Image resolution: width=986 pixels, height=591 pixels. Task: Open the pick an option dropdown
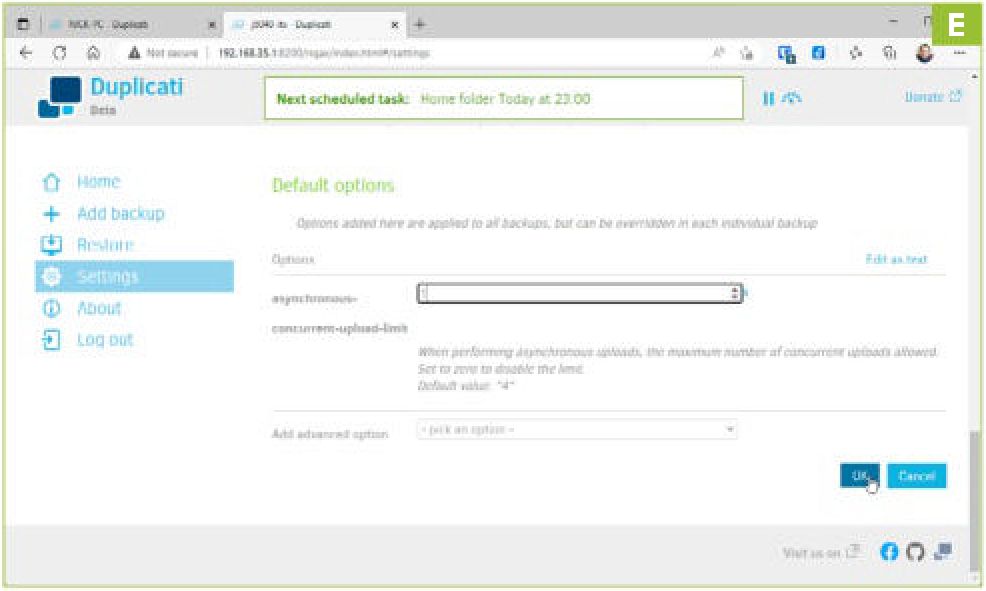point(577,429)
